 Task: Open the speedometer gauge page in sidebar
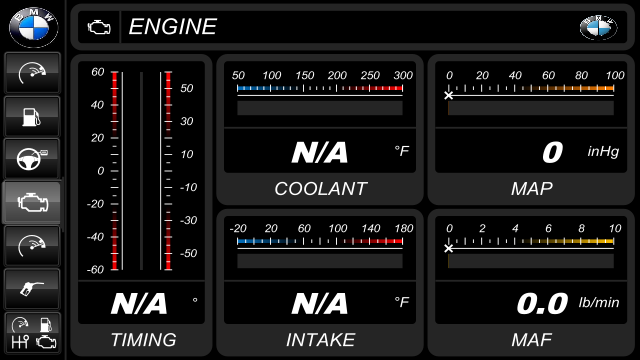(x=32, y=73)
